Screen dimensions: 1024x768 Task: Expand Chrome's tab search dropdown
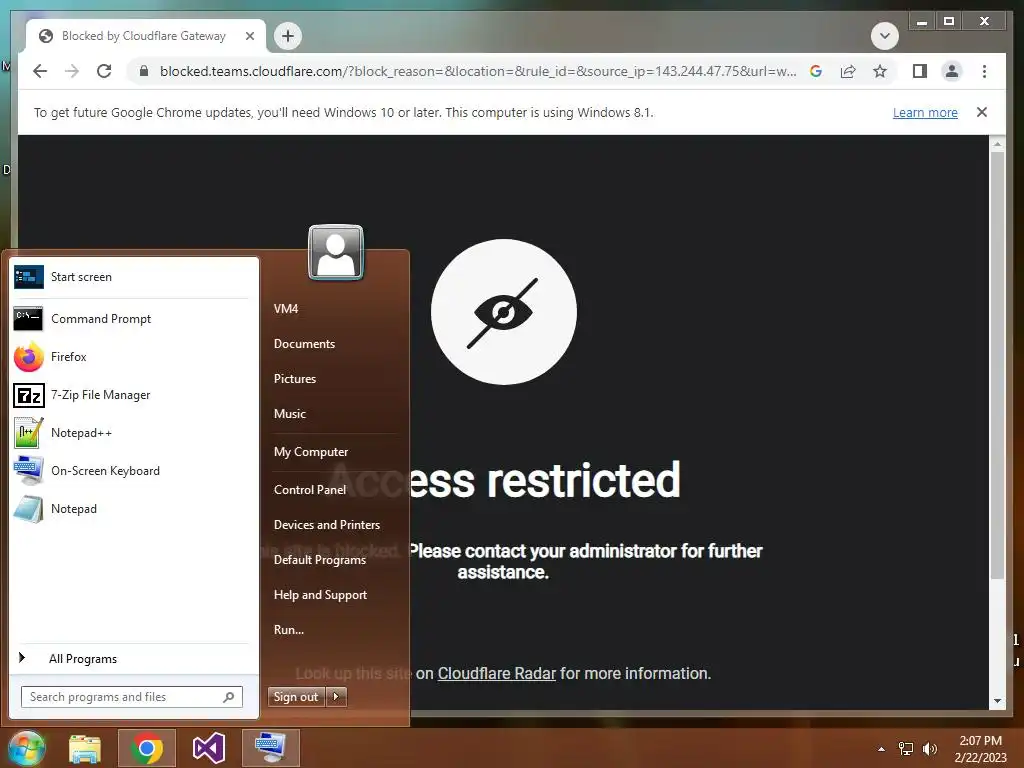point(884,36)
